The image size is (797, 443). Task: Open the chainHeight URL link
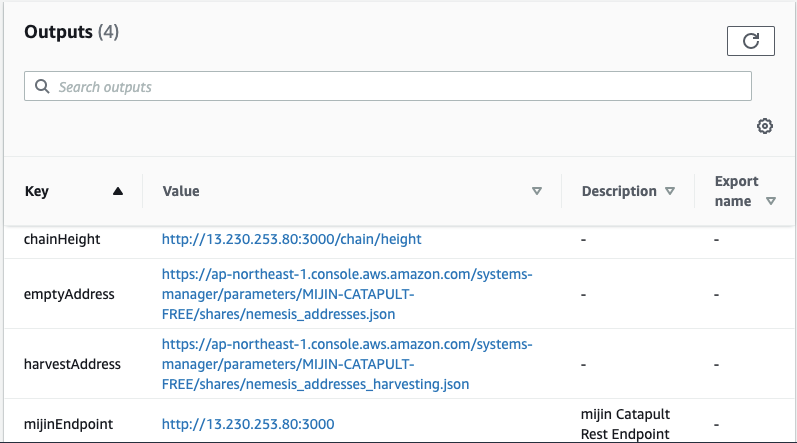[x=291, y=239]
